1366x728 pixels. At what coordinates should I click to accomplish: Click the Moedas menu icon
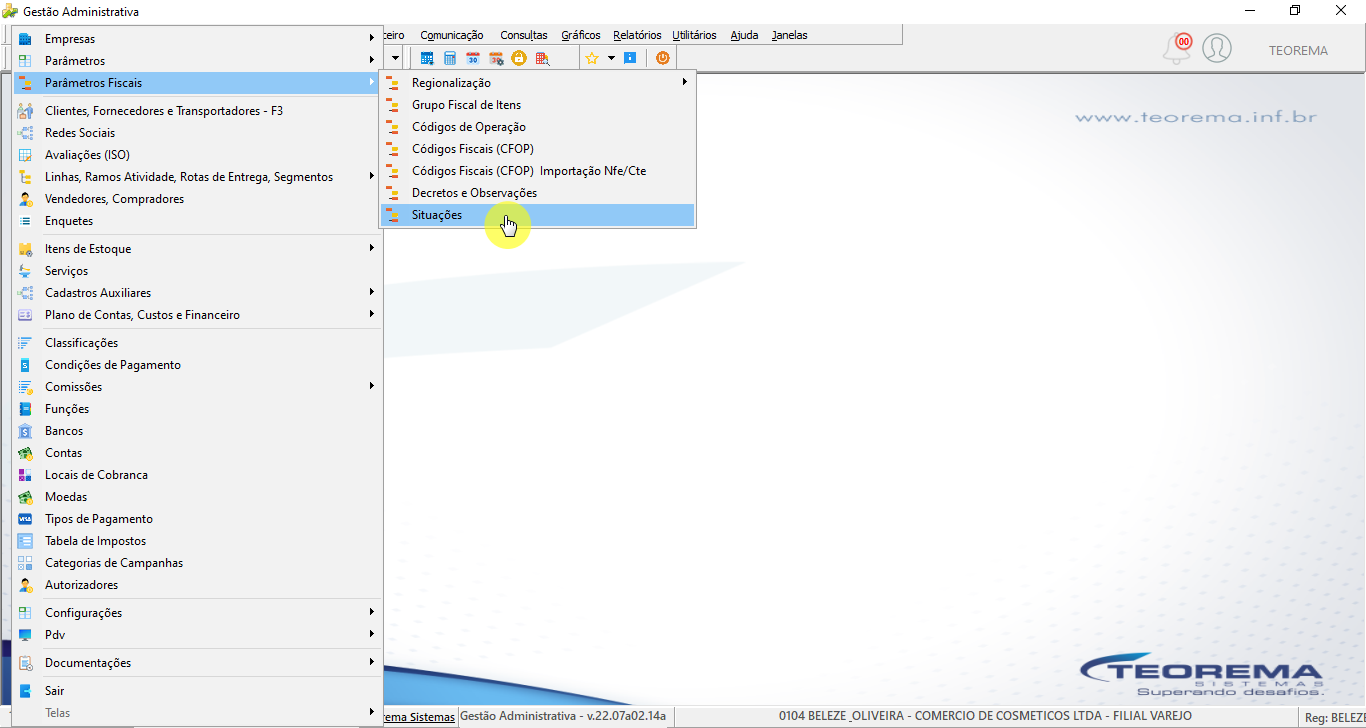point(25,497)
